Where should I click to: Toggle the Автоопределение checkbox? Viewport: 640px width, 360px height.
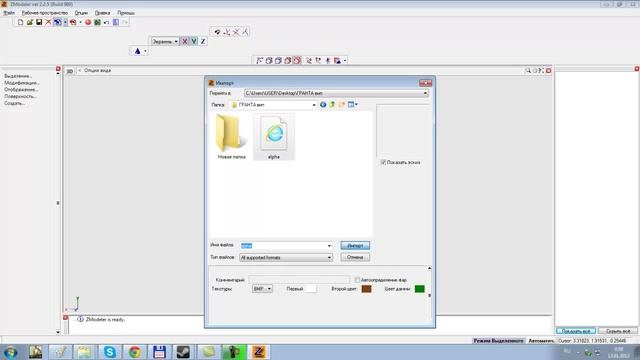pos(357,280)
